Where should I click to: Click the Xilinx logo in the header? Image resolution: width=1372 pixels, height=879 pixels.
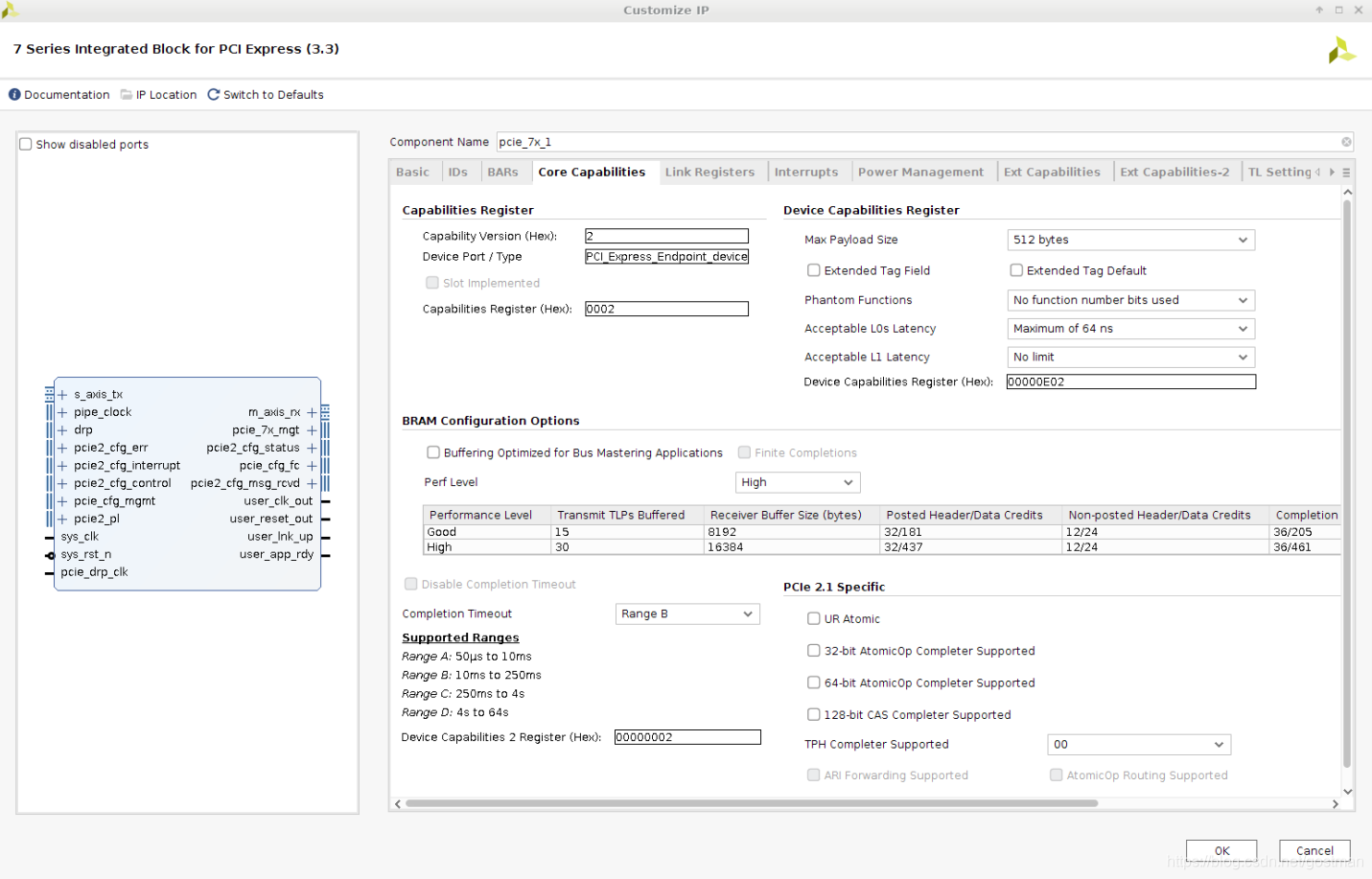[1341, 49]
